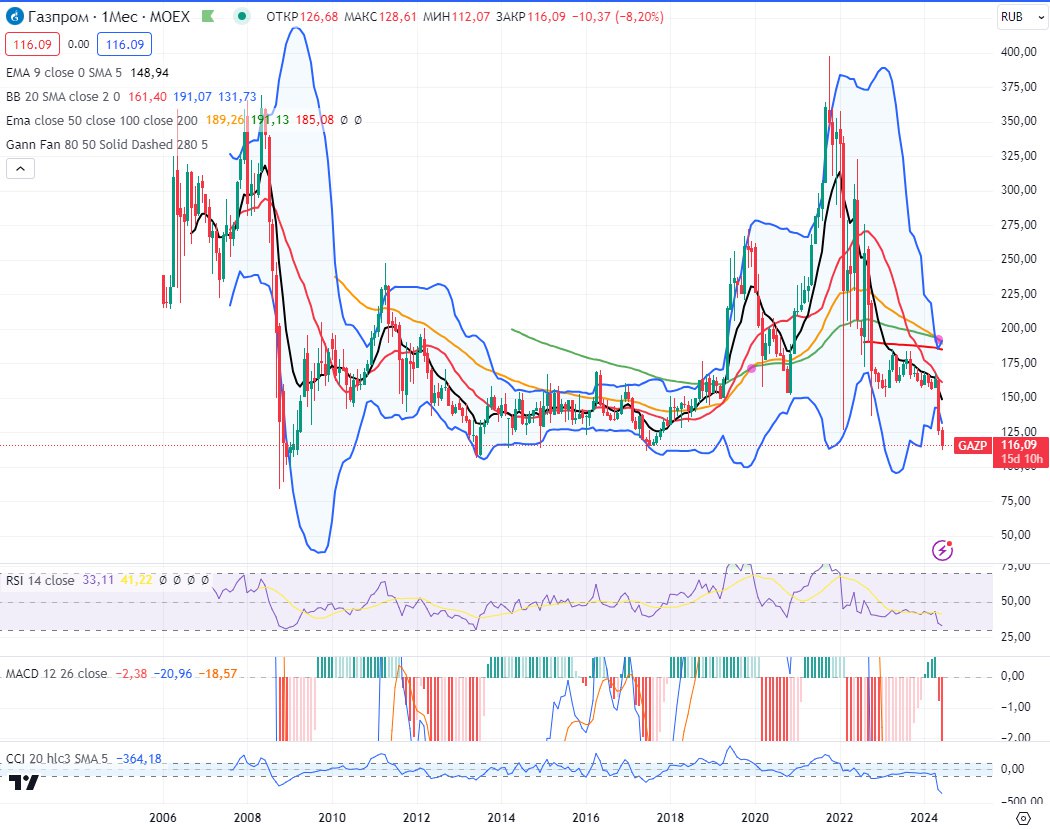Select the EMA 9 close 0 SMA 5 legend
This screenshot has width=1050, height=829.
pos(64,72)
